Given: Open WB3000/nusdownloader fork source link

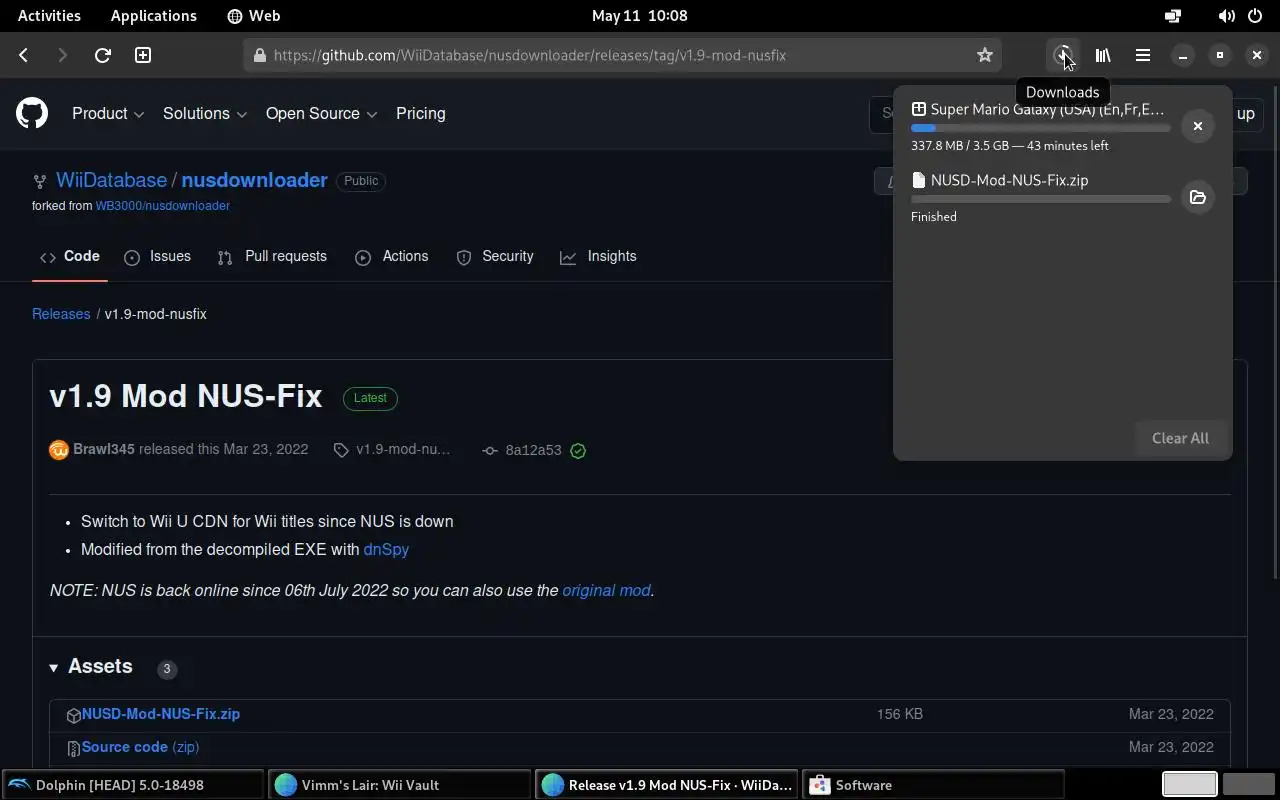Looking at the screenshot, I should [x=163, y=205].
